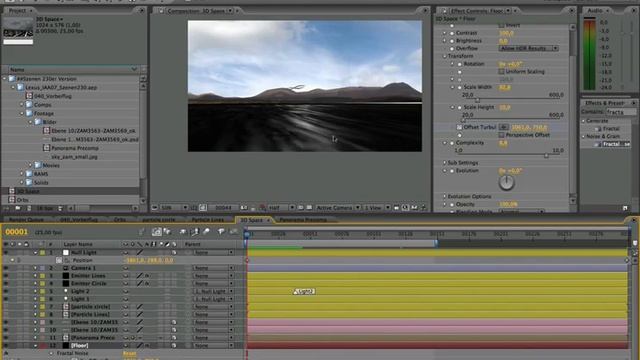This screenshot has height=360, width=640.
Task: Click the Fractal Noise preset icon
Action: click(597, 144)
